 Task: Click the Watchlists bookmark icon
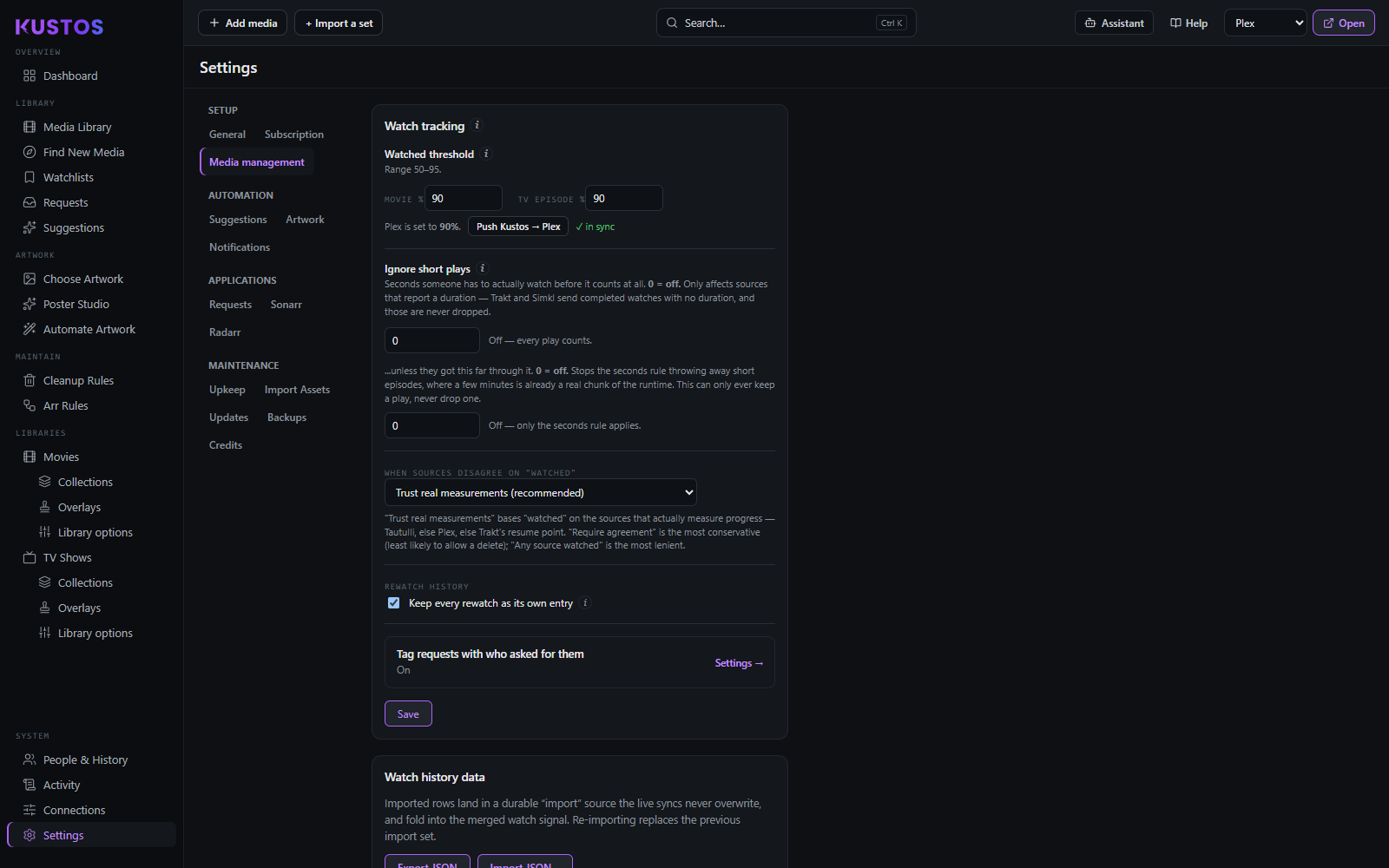click(30, 177)
